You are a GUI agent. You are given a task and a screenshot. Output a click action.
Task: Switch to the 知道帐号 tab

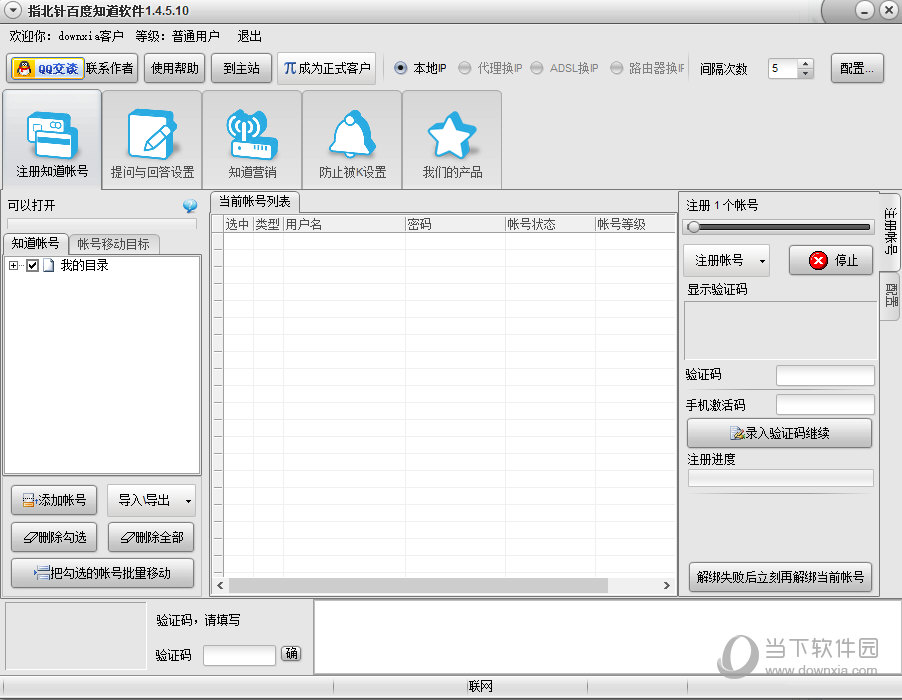[x=36, y=243]
